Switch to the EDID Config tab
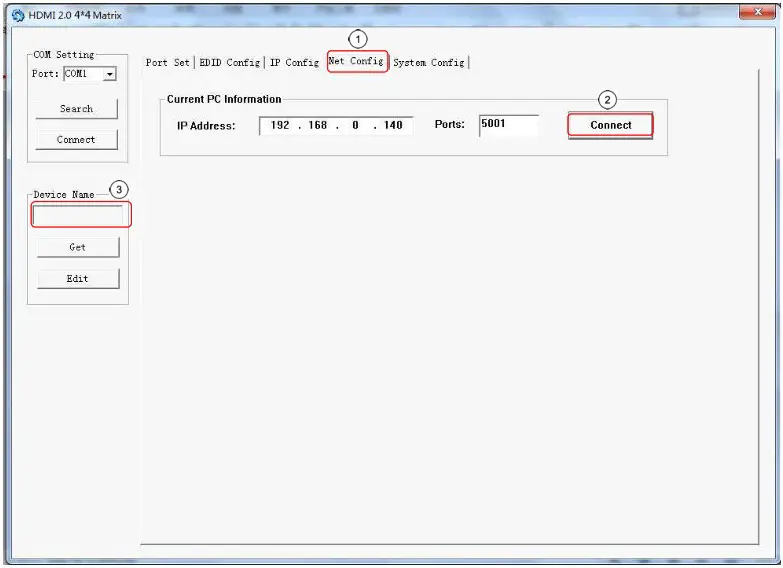The width and height of the screenshot is (783, 568). coord(230,62)
